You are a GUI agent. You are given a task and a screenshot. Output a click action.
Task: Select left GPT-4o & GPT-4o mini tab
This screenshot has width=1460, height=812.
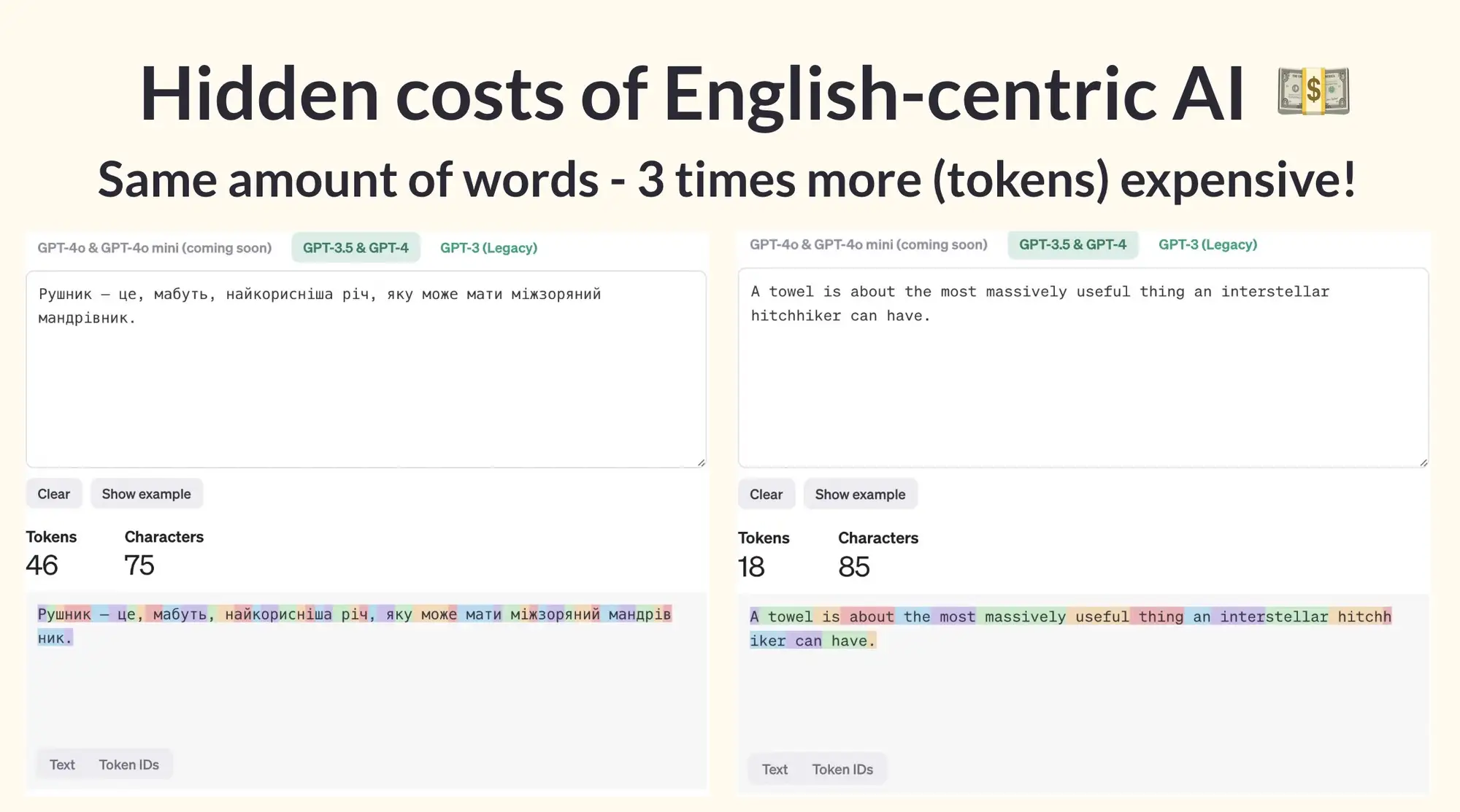pyautogui.click(x=154, y=248)
